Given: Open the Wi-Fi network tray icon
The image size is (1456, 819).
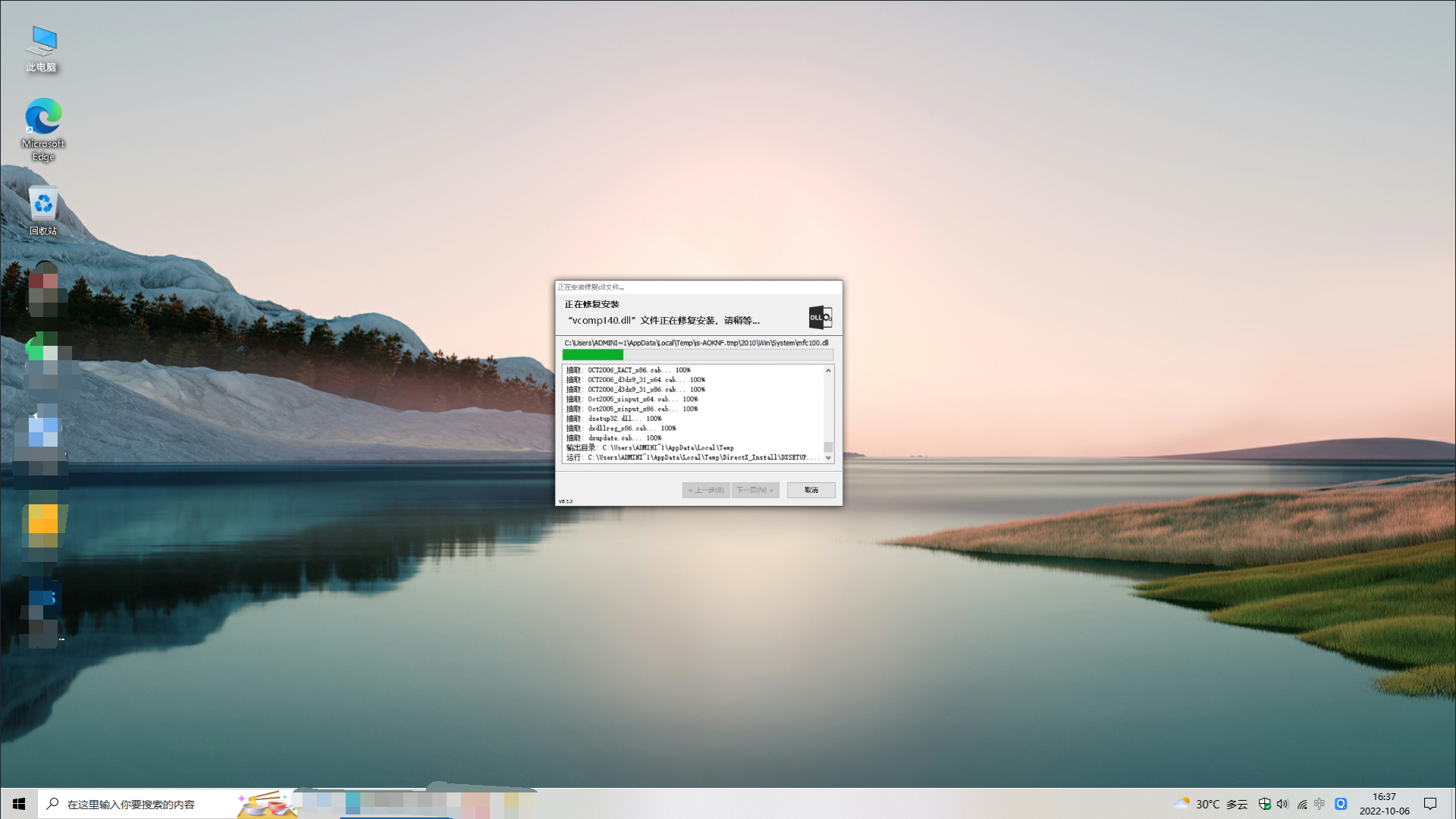Looking at the screenshot, I should tap(1301, 804).
